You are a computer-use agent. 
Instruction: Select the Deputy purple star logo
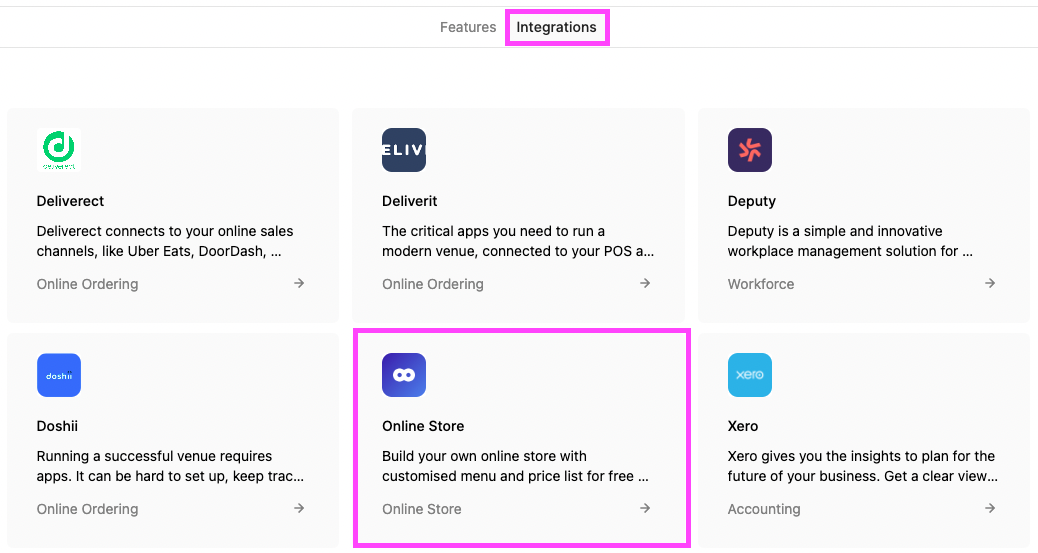coord(749,150)
